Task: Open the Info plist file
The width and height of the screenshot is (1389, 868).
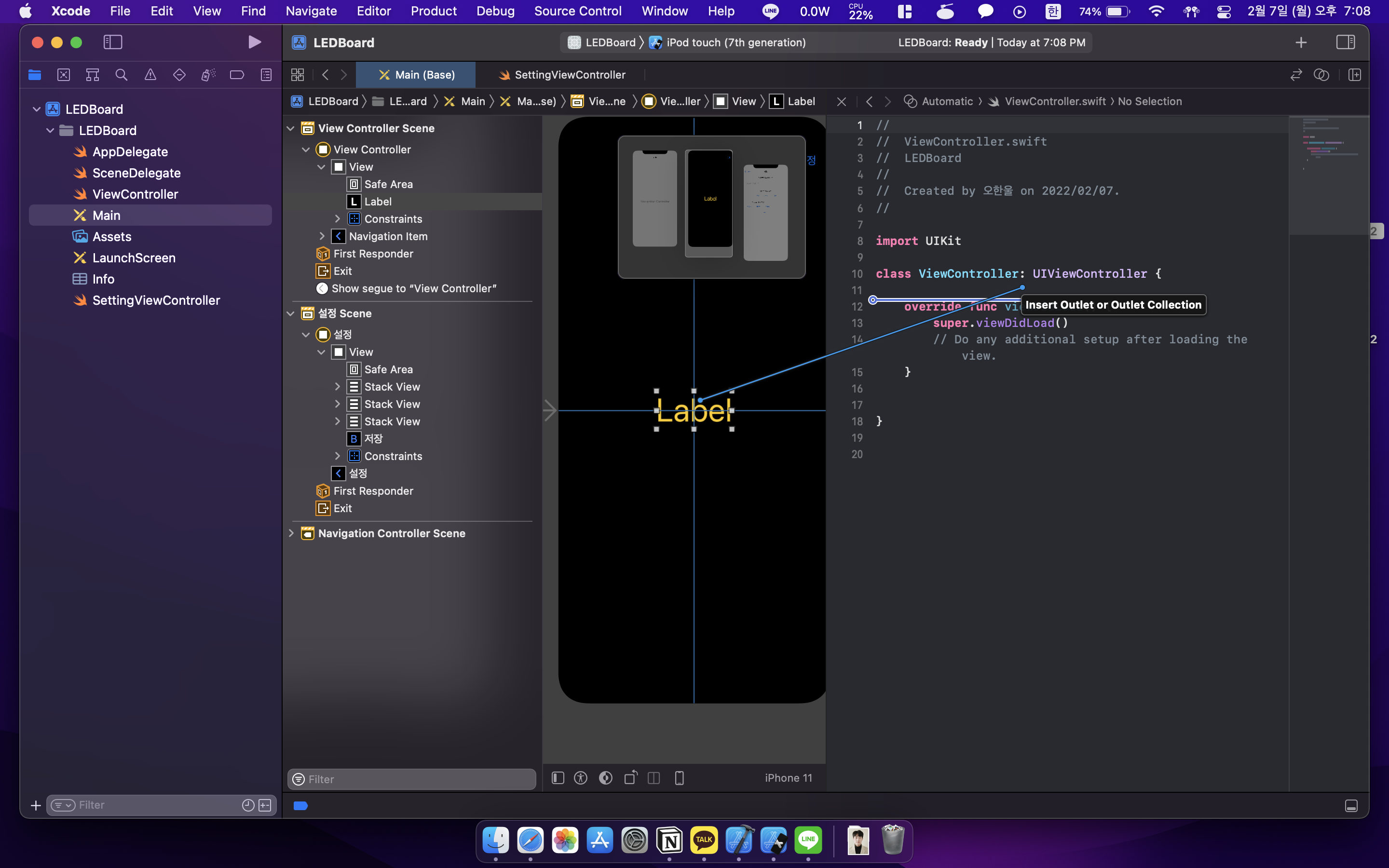Action: (x=103, y=279)
